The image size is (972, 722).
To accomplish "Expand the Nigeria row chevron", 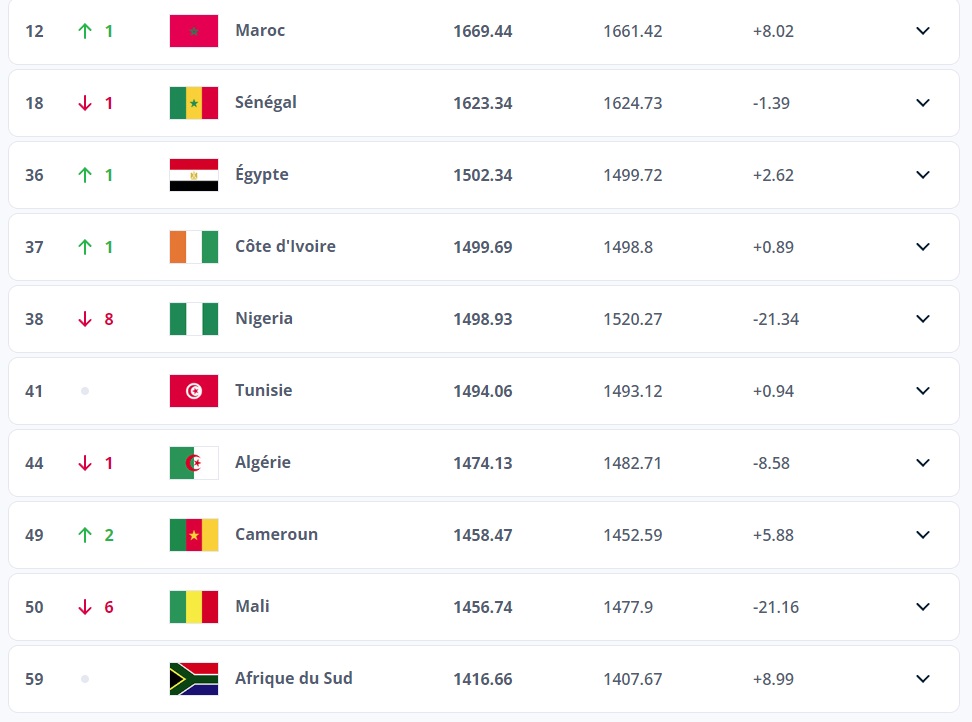I will [923, 319].
